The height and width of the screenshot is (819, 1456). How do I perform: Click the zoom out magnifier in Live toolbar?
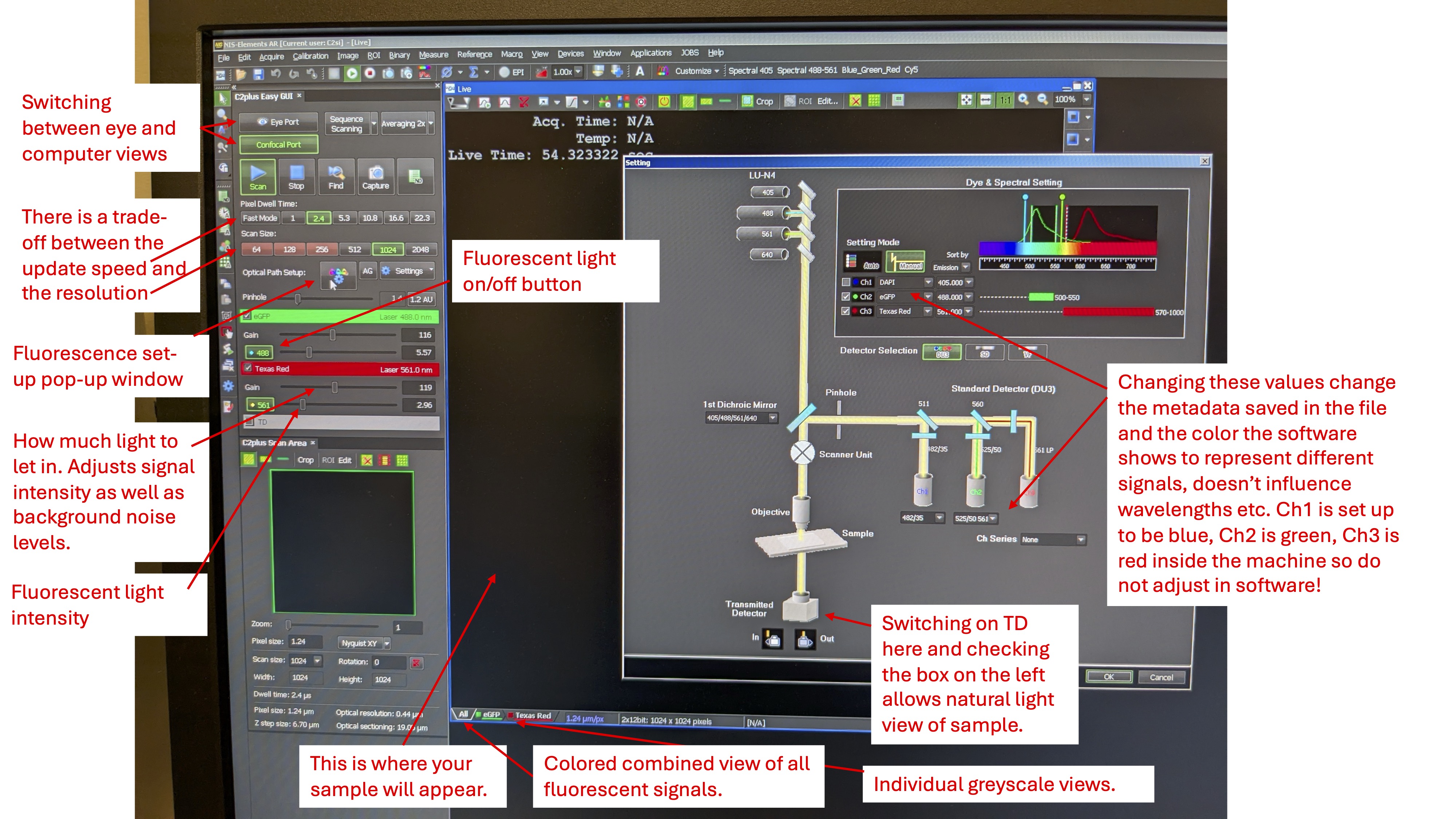1042,99
